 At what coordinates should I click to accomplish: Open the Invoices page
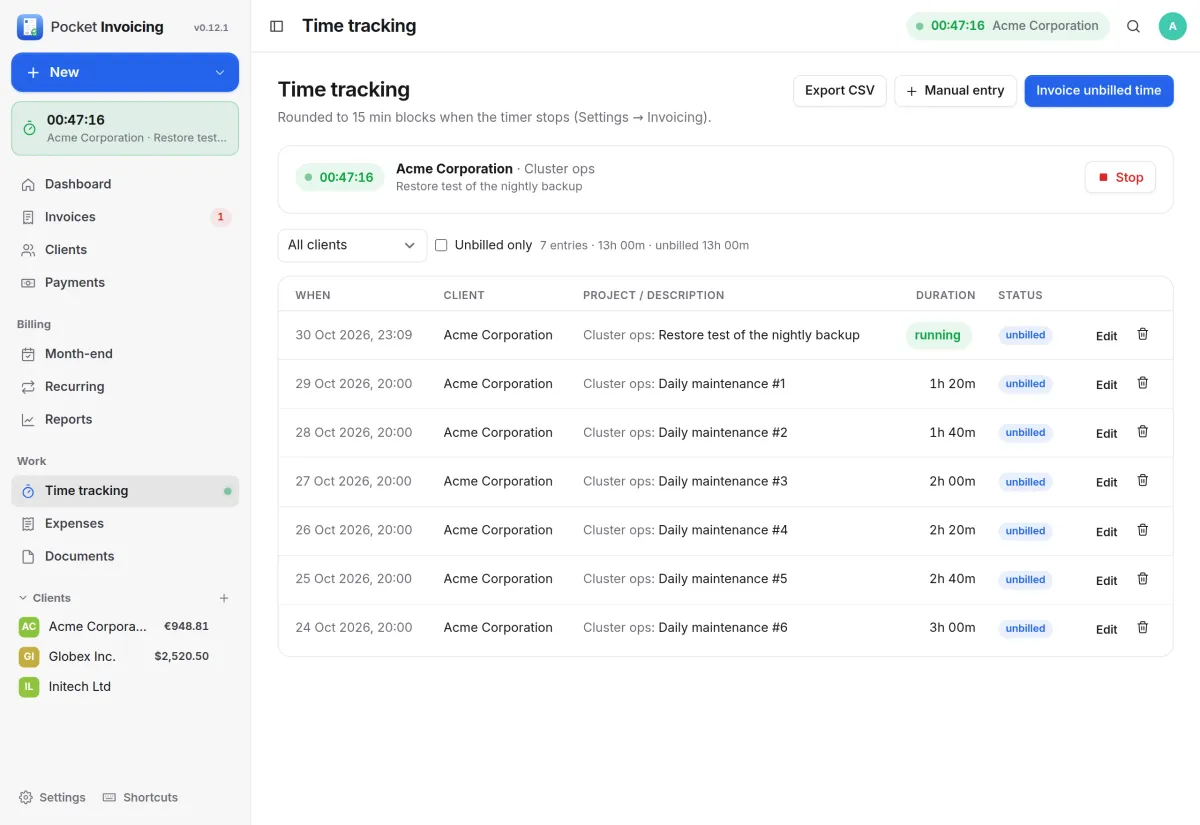point(125,217)
